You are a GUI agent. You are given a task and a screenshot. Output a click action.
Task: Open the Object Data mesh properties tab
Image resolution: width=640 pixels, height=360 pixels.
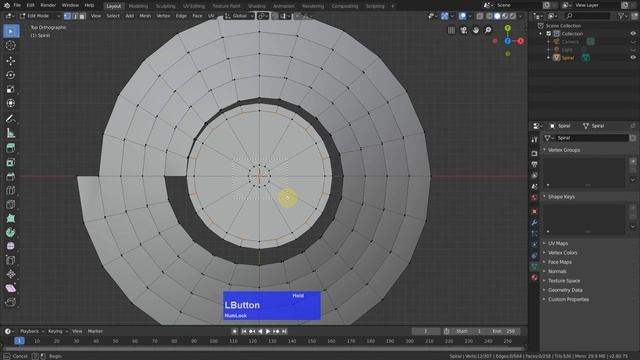click(x=534, y=267)
